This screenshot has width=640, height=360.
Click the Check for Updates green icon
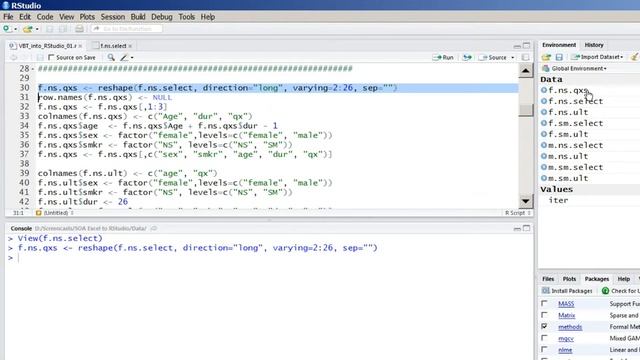click(605, 291)
